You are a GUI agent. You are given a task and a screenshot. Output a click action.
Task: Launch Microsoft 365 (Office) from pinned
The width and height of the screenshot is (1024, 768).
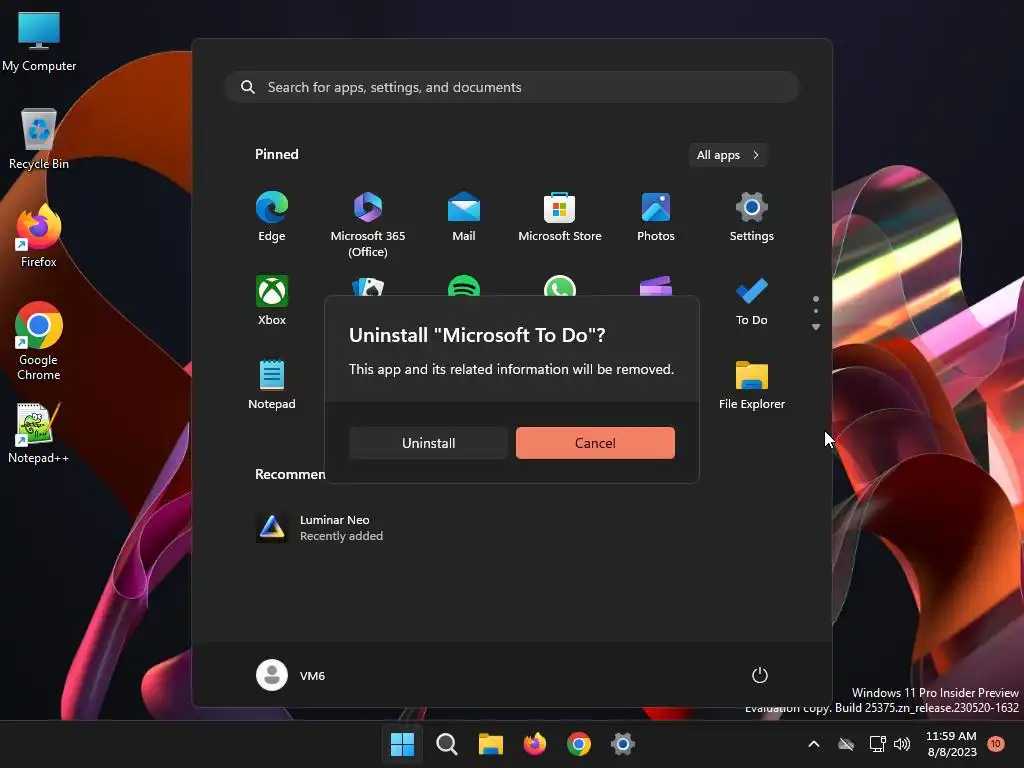click(x=368, y=225)
